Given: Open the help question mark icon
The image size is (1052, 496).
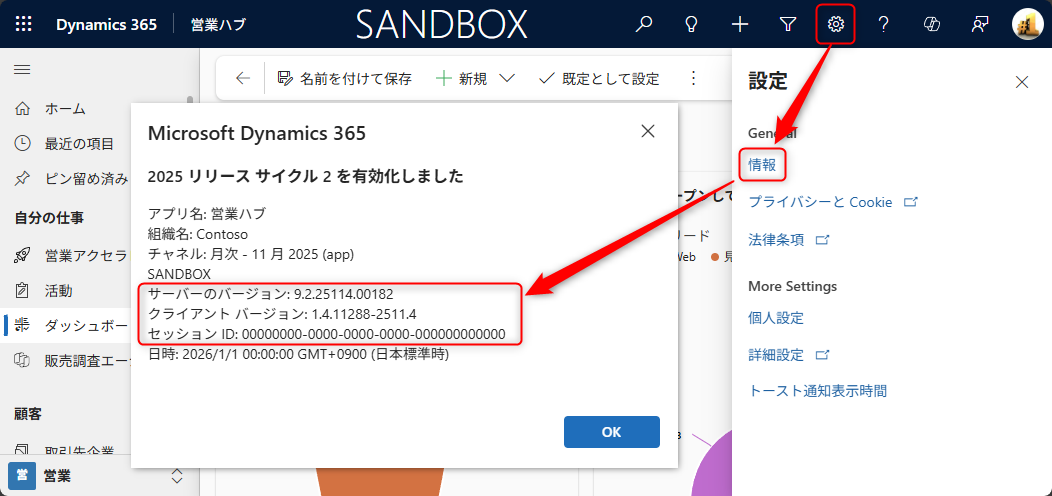Looking at the screenshot, I should click(x=884, y=24).
